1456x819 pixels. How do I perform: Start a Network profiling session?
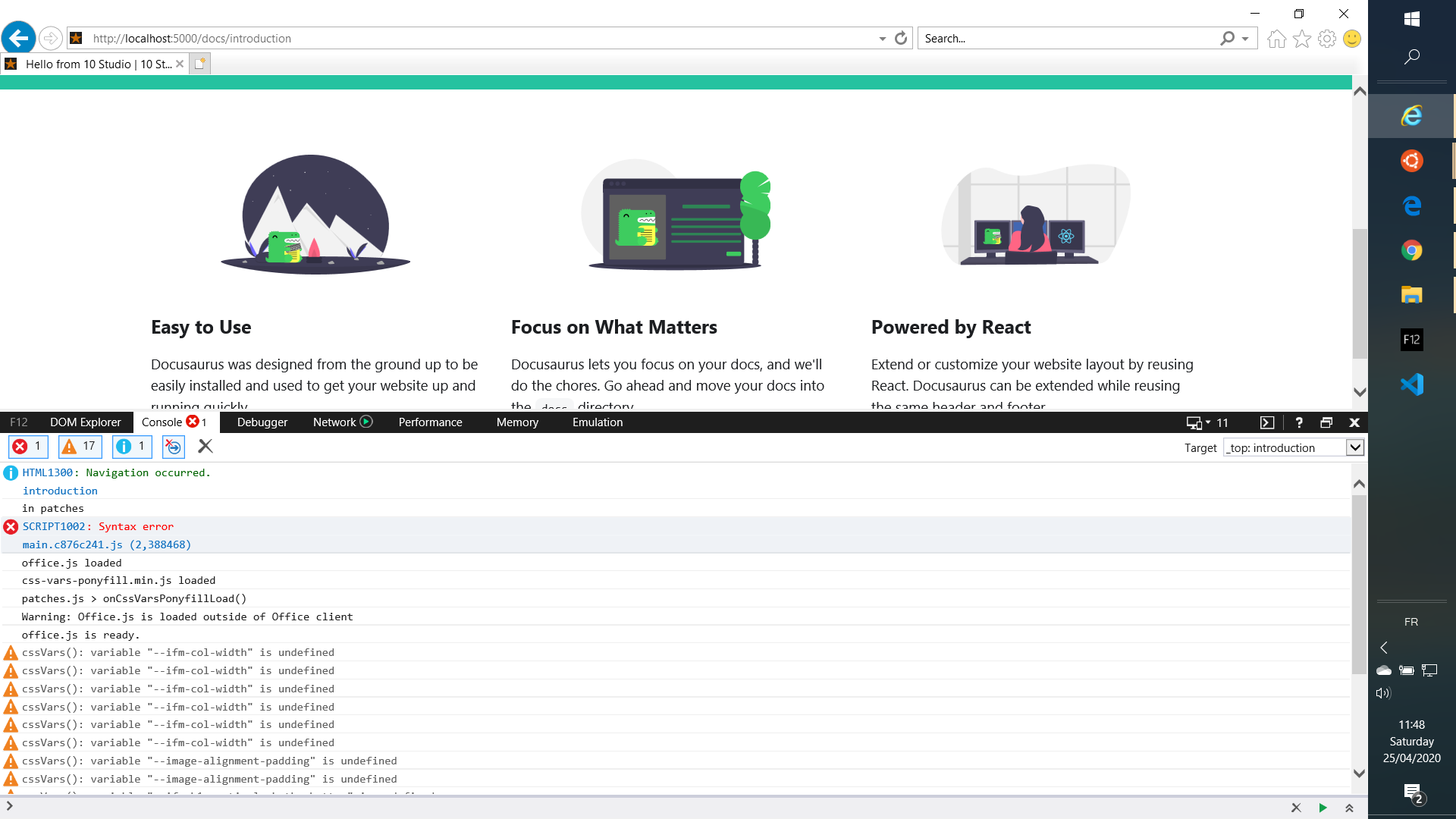coord(366,422)
